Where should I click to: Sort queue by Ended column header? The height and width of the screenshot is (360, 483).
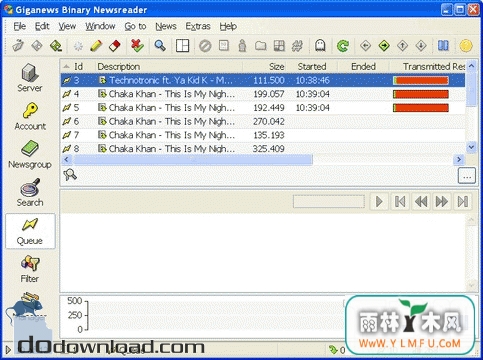click(363, 66)
